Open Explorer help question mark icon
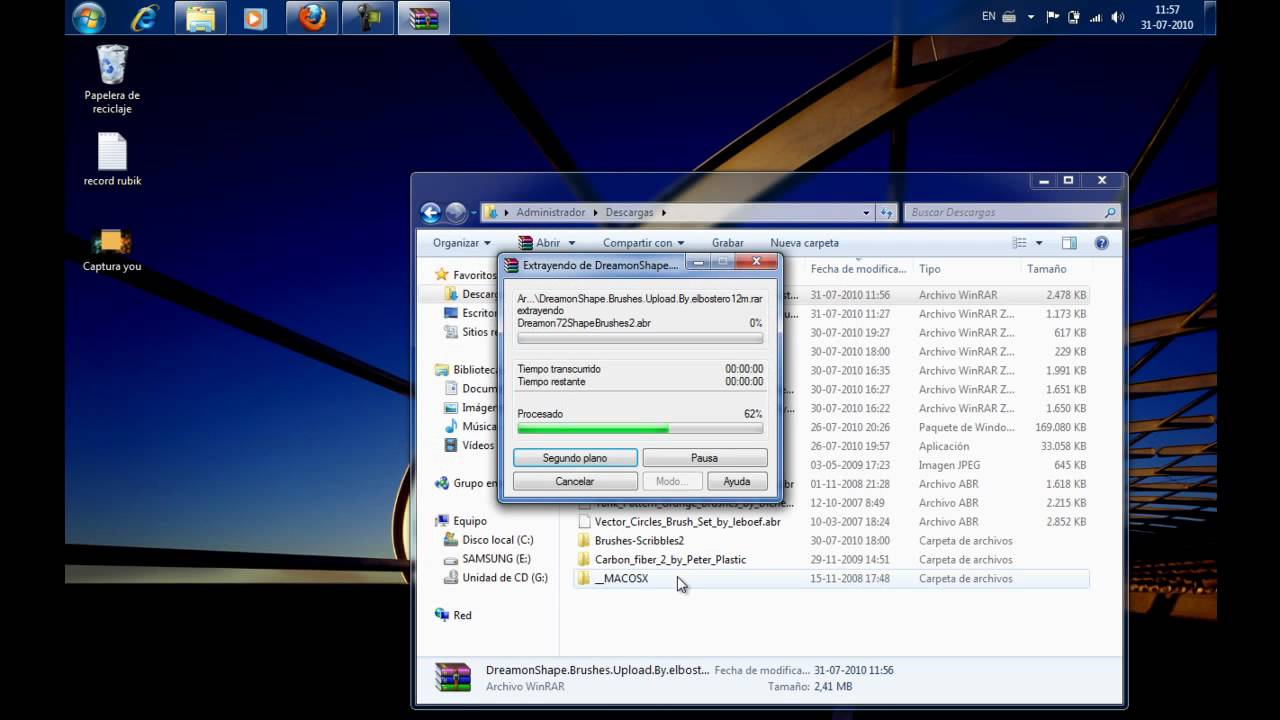 [x=1102, y=243]
